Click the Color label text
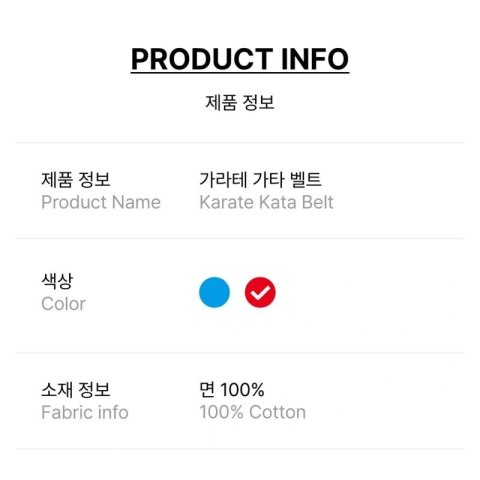 pos(64,304)
